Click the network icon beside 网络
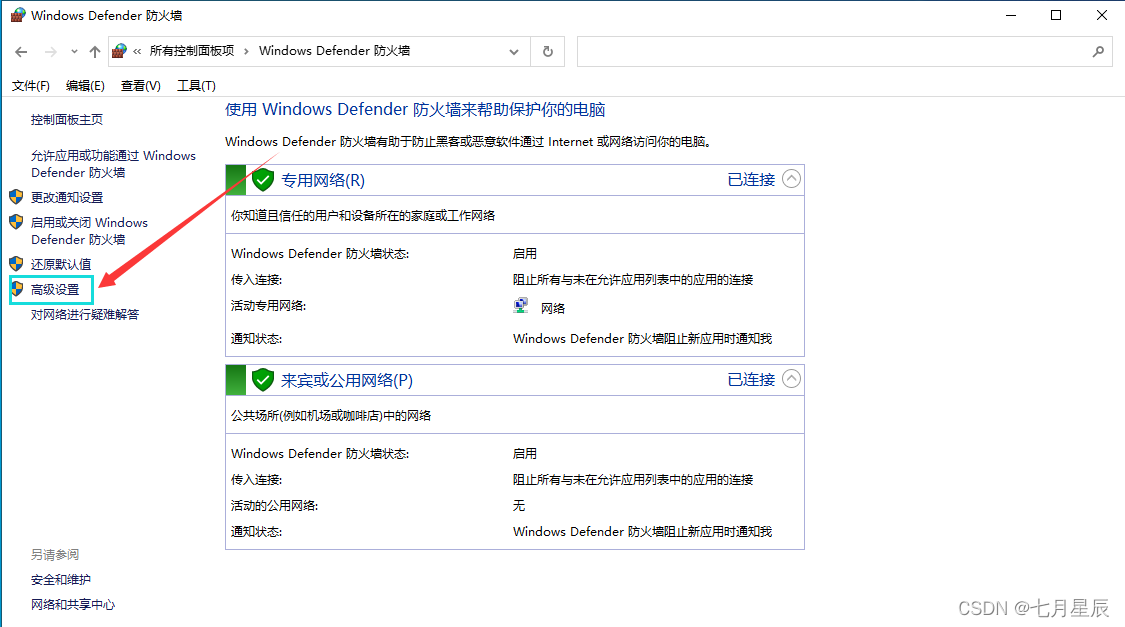Screen dimensions: 1125x627 (522, 306)
